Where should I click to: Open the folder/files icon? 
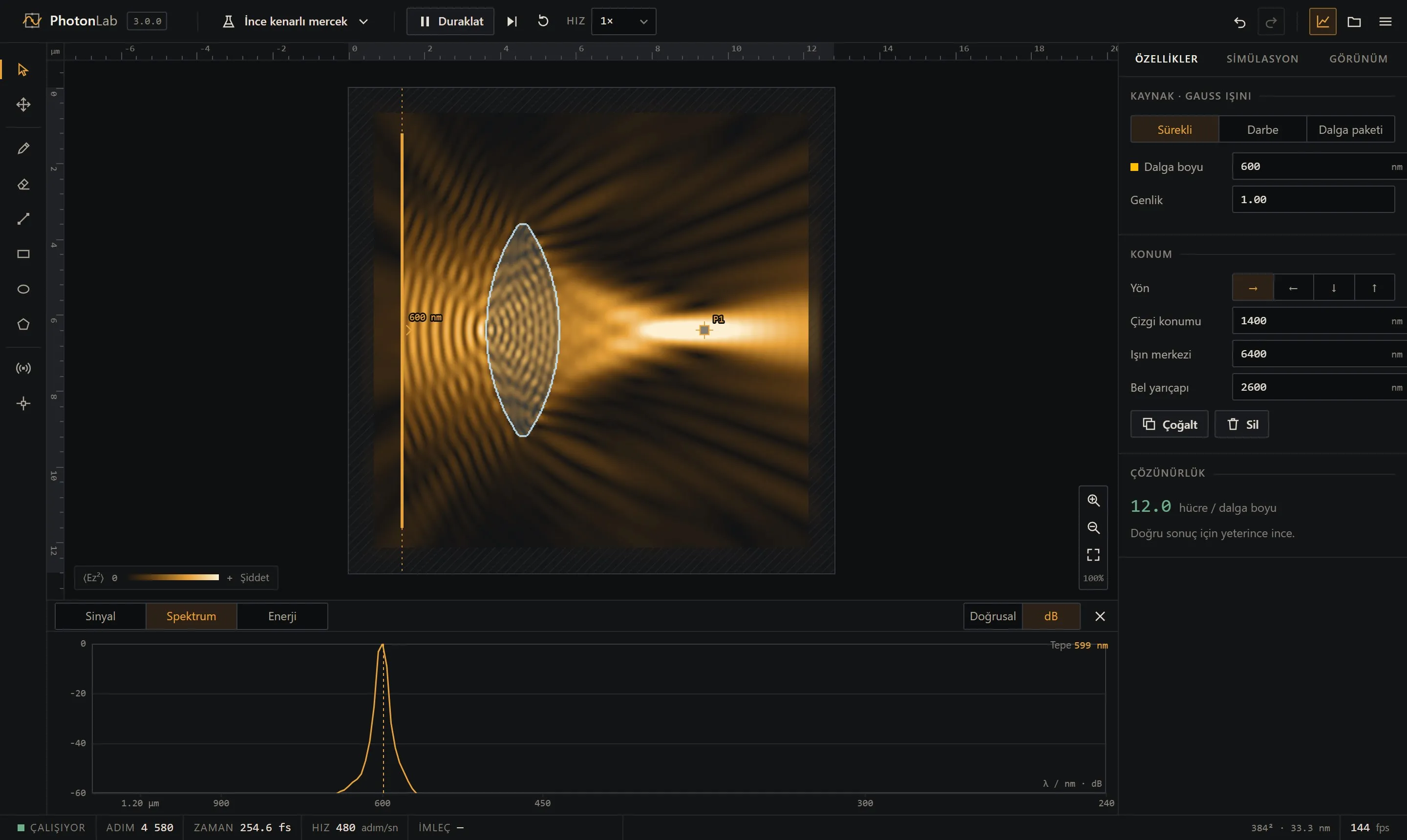click(1354, 21)
